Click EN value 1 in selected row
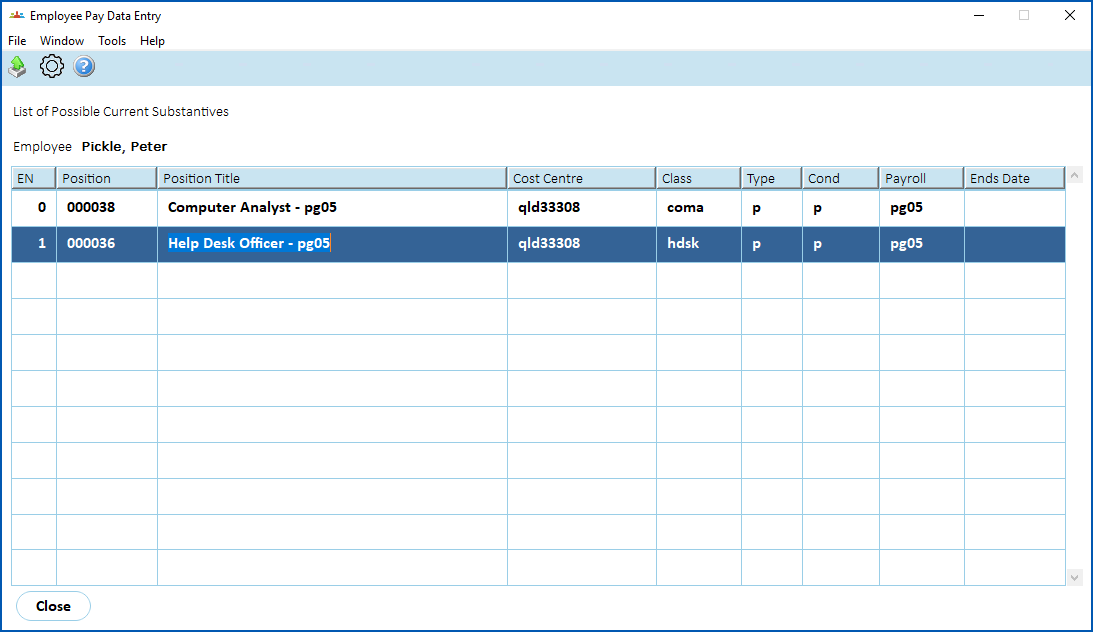 tap(33, 244)
